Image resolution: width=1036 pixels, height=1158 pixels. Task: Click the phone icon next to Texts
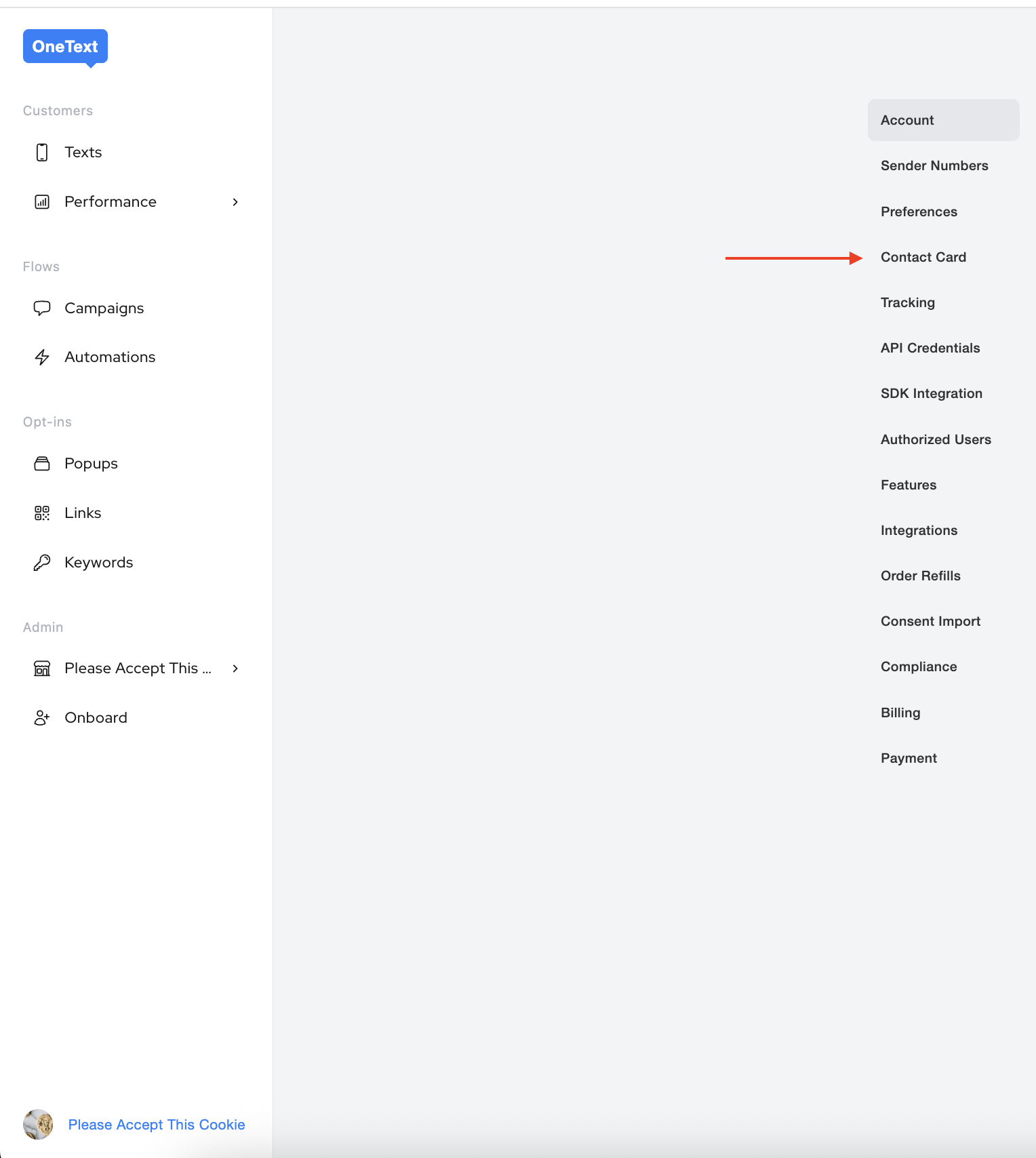click(x=42, y=153)
